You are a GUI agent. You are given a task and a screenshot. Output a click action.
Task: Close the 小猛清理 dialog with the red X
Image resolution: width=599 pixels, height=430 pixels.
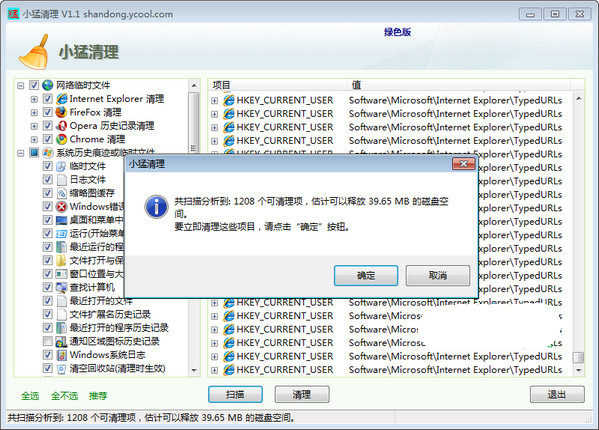click(463, 164)
